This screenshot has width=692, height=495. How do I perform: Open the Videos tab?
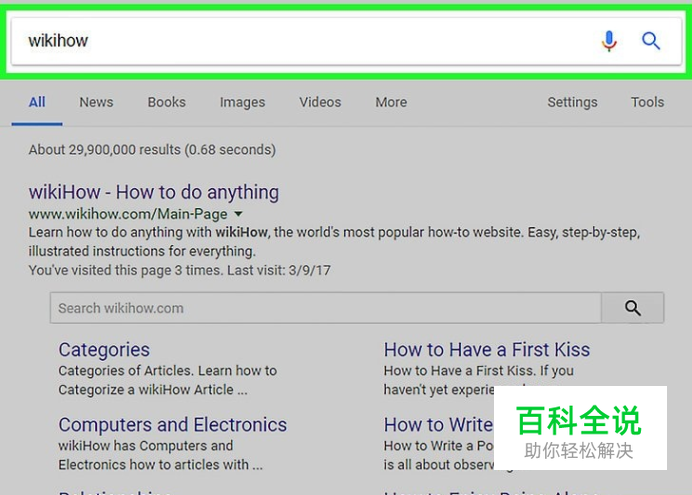tap(320, 102)
